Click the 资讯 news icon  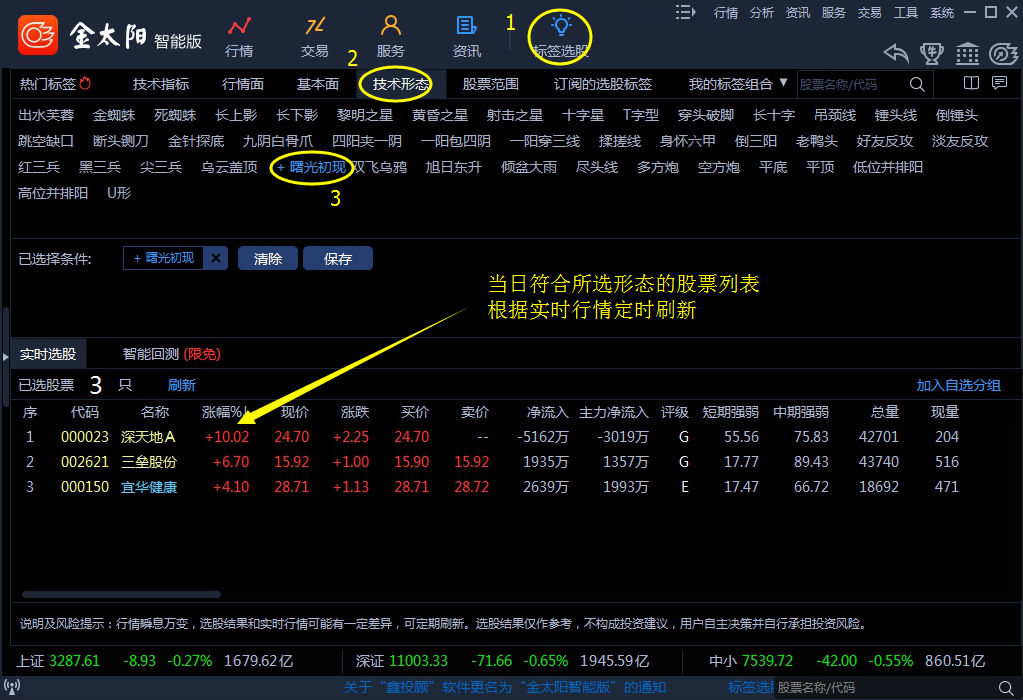(466, 36)
